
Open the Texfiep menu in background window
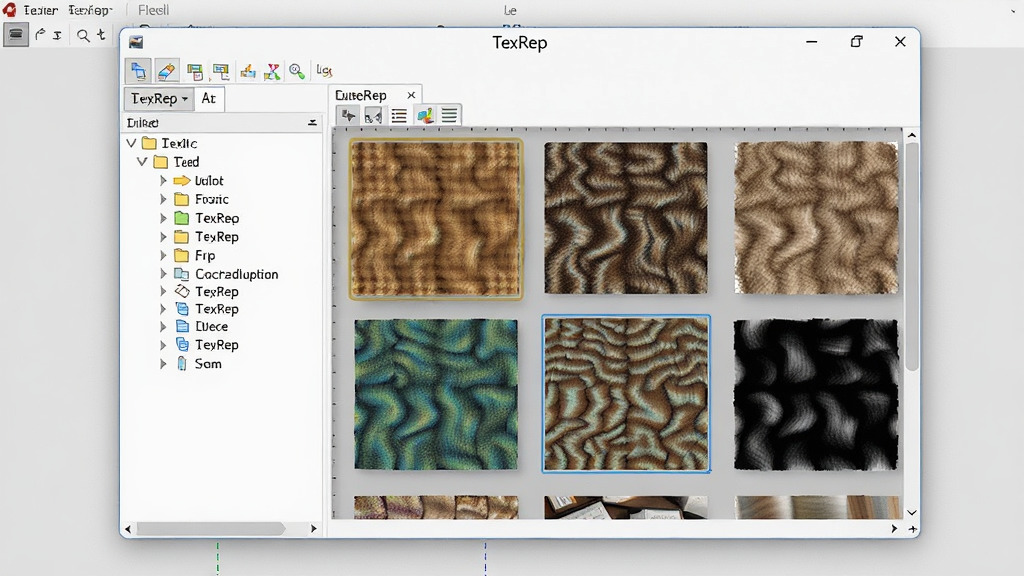(90, 10)
